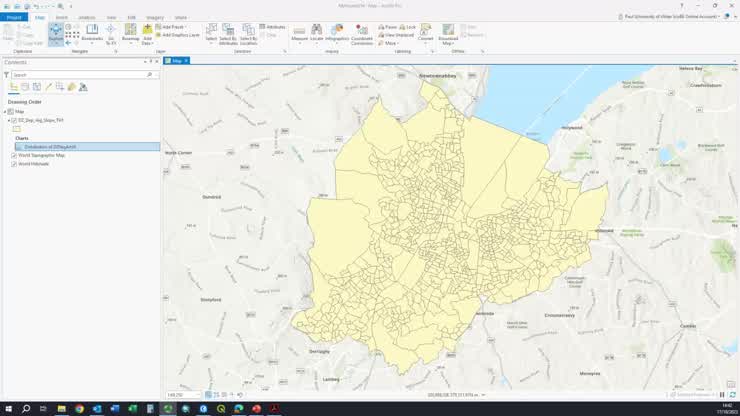This screenshot has height=416, width=740.
Task: Switch to the Insert ribbon tab
Action: pyautogui.click(x=62, y=17)
